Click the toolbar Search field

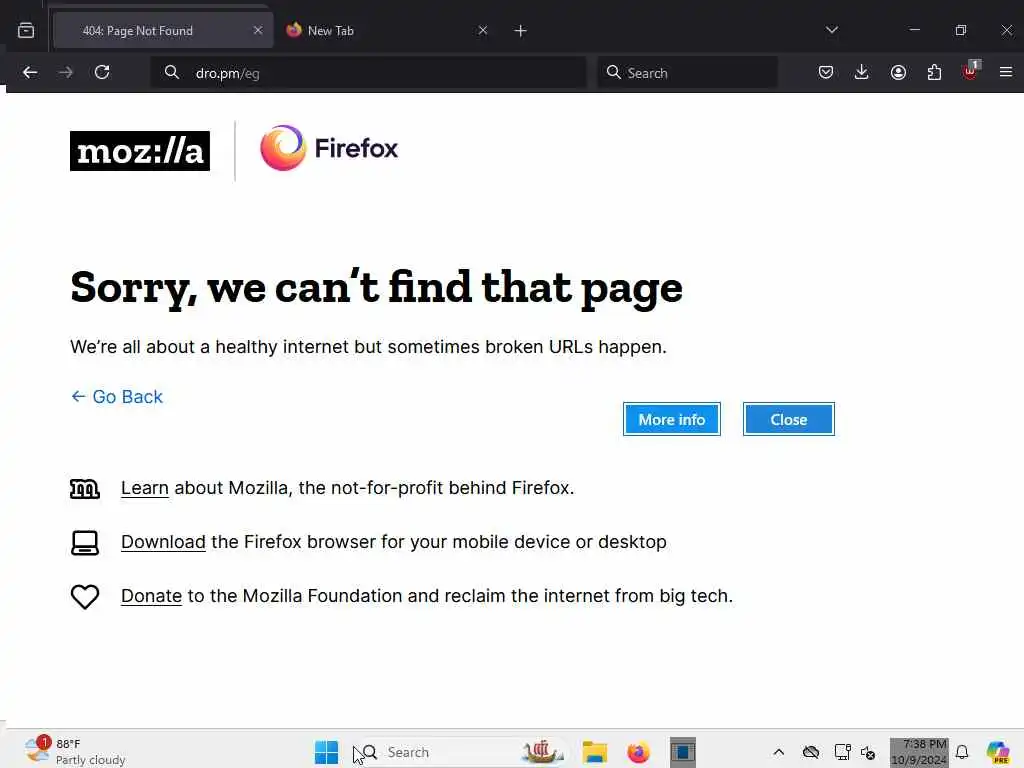(x=687, y=72)
